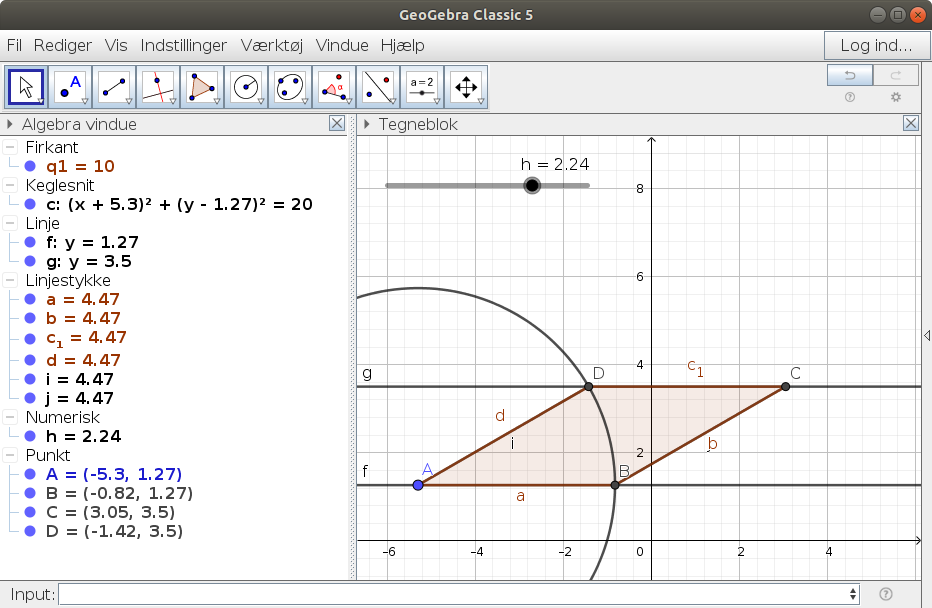Open the toolbar help icon
Image resolution: width=932 pixels, height=608 pixels.
pyautogui.click(x=850, y=97)
